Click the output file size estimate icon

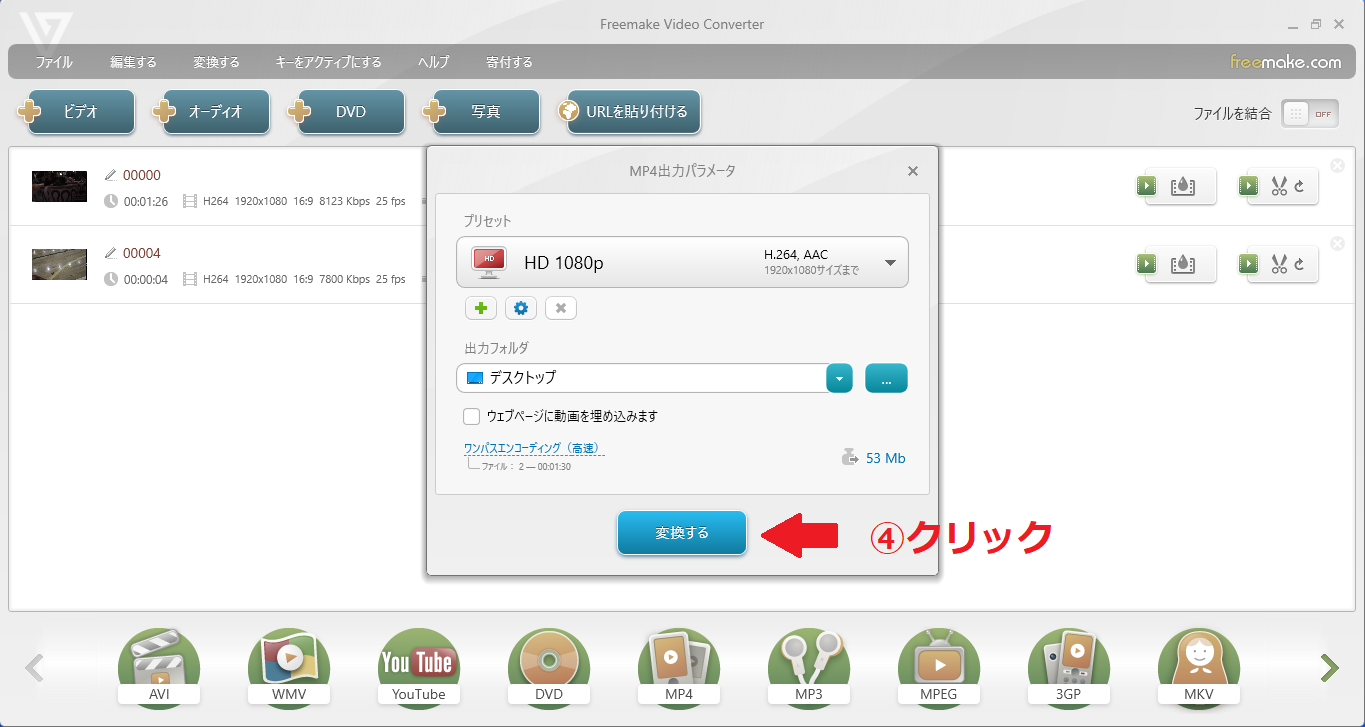(850, 458)
